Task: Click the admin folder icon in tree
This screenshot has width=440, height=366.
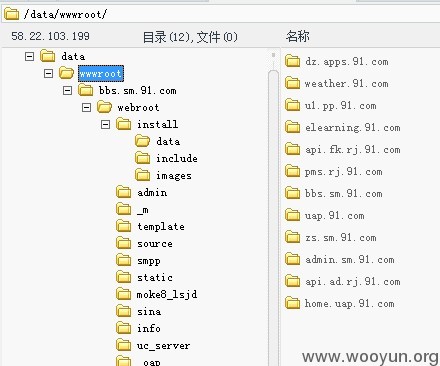Action: pos(124,192)
